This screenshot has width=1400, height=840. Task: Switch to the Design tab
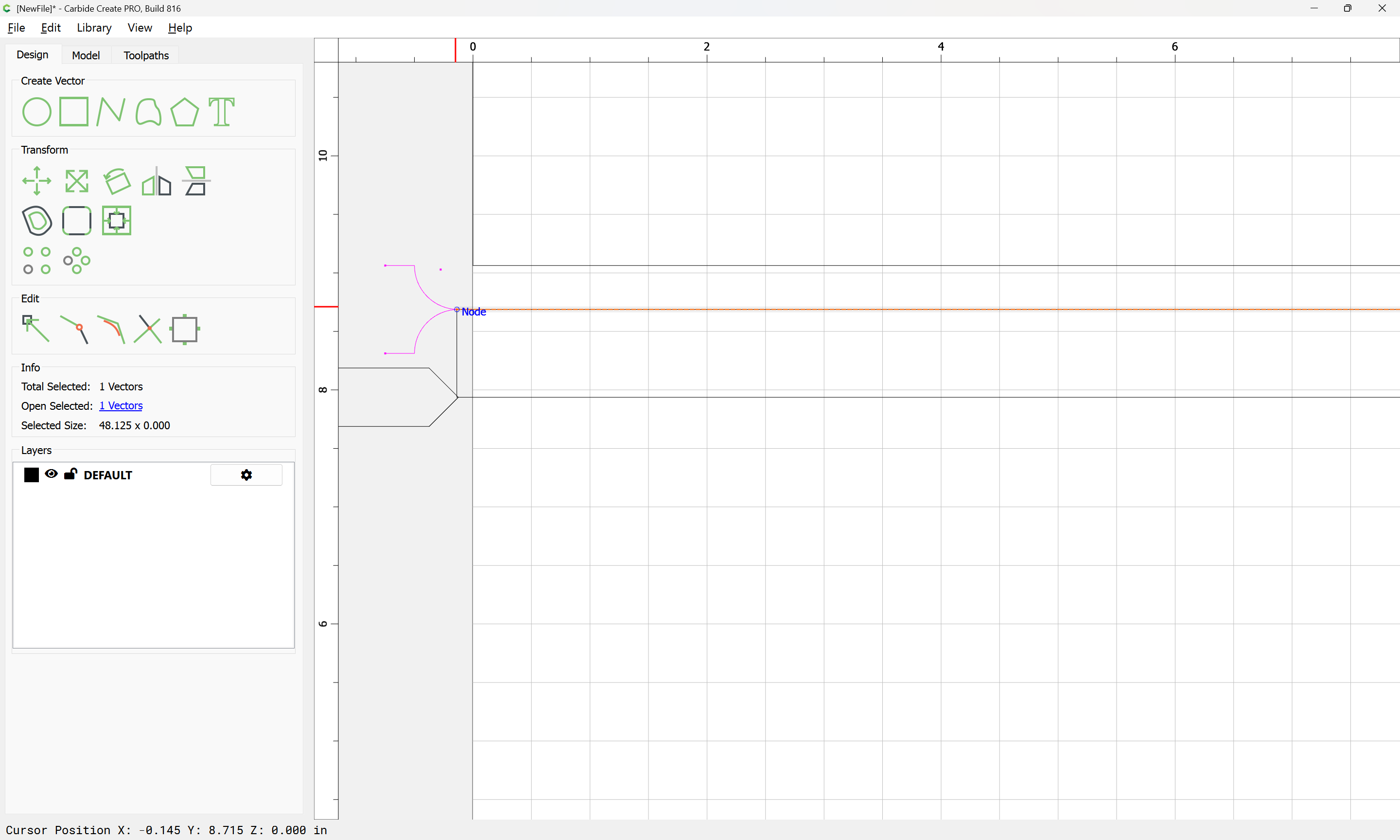coord(32,55)
